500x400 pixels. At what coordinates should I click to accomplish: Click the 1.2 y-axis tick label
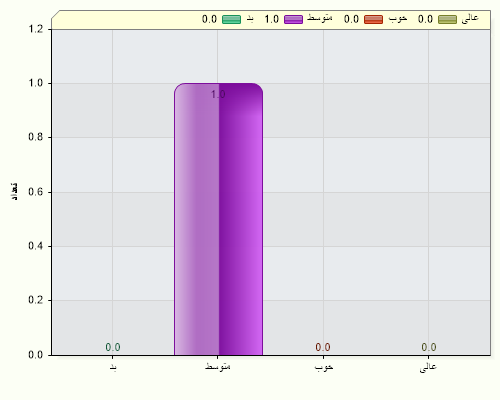click(x=36, y=29)
